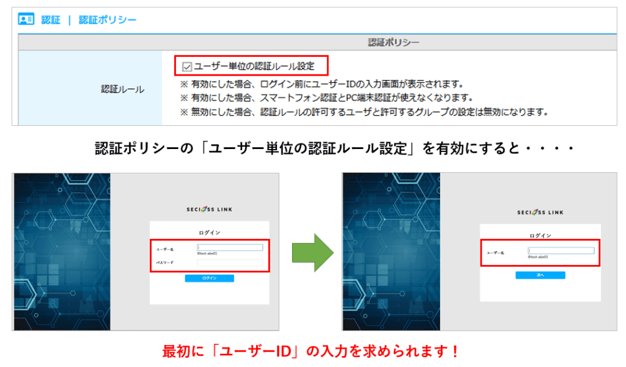
Task: Click SECIOSS LINK logo in left screen
Action: point(209,209)
